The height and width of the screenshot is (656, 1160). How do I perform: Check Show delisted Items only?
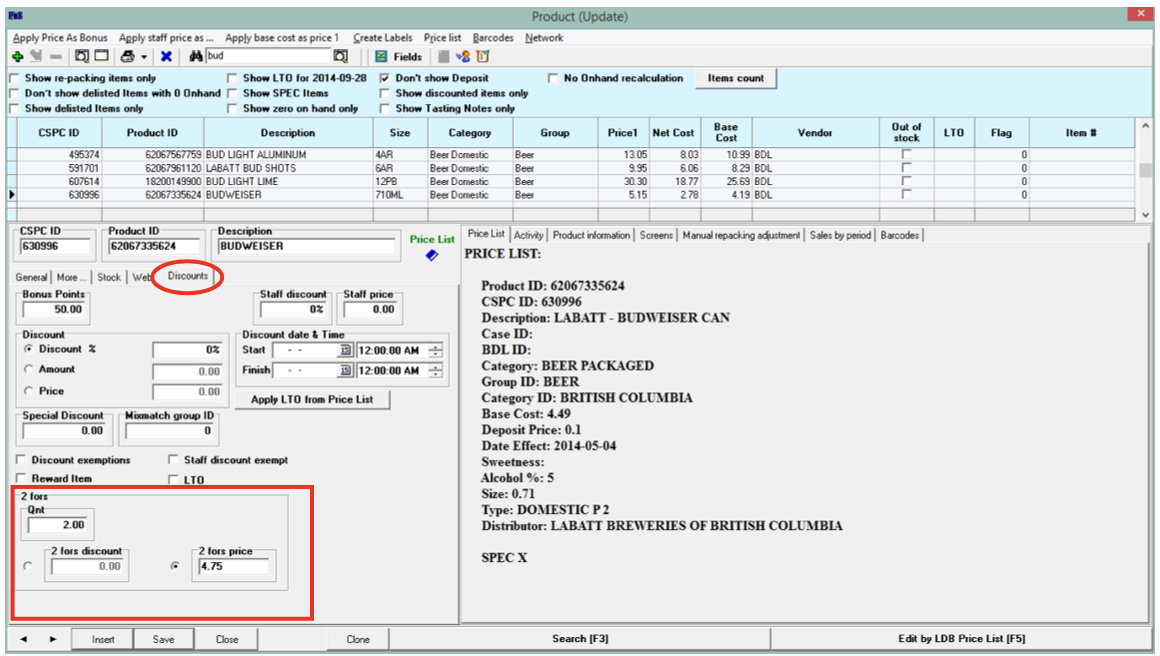14,108
